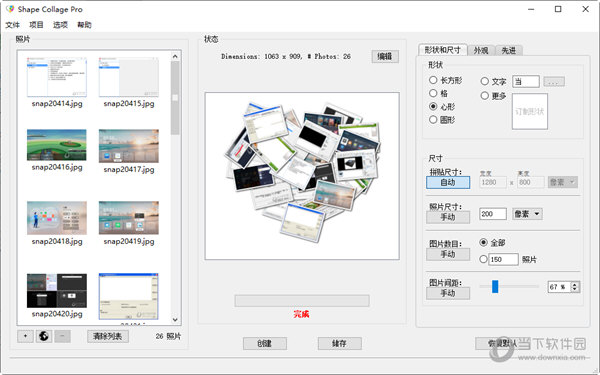The image size is (600, 375).
Task: Click the 手动 button under 图片数目
Action: click(x=448, y=254)
